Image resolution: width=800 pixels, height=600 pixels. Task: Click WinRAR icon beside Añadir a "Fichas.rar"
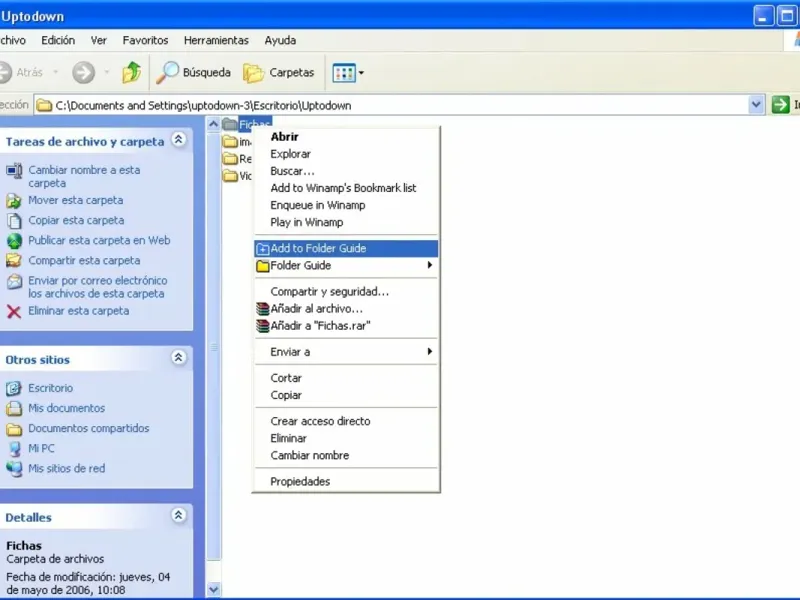click(263, 326)
